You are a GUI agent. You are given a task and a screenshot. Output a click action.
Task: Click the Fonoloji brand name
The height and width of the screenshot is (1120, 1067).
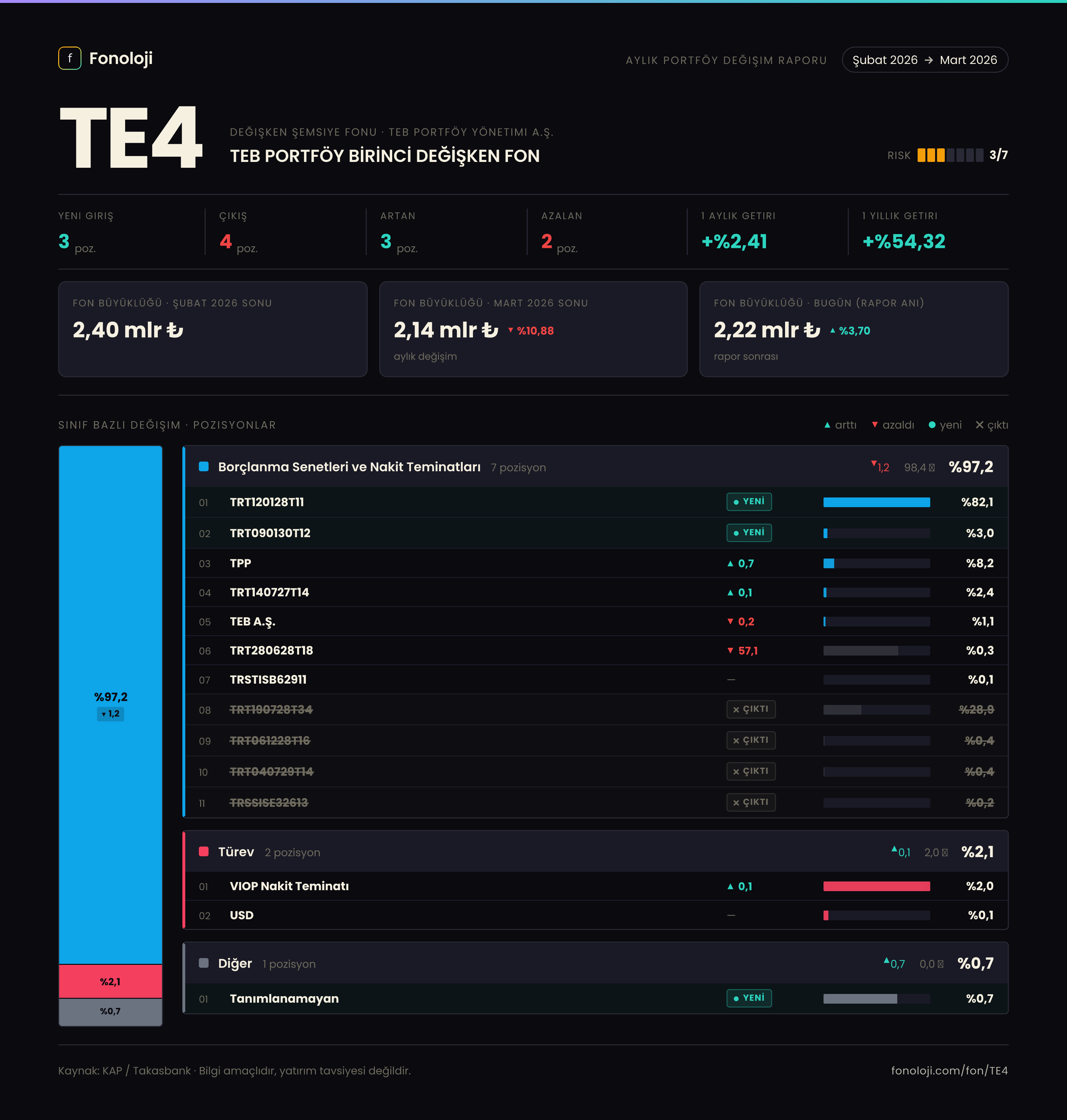[x=121, y=58]
